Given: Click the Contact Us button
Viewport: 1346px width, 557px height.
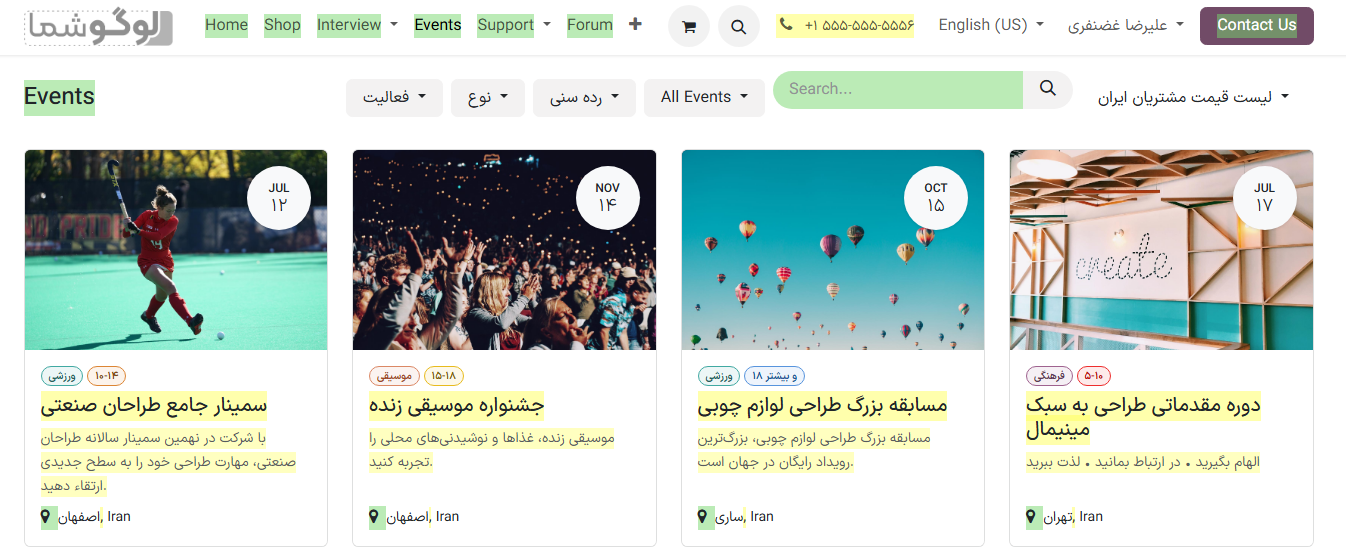Looking at the screenshot, I should (x=1256, y=26).
